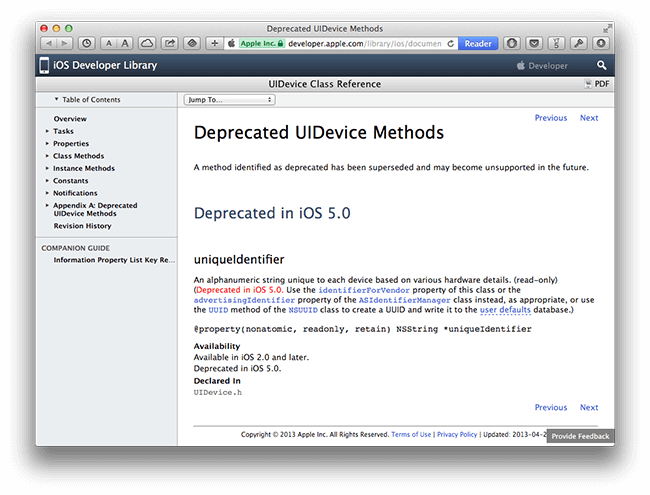Download the PDF version
650x495 pixels.
coord(597,84)
